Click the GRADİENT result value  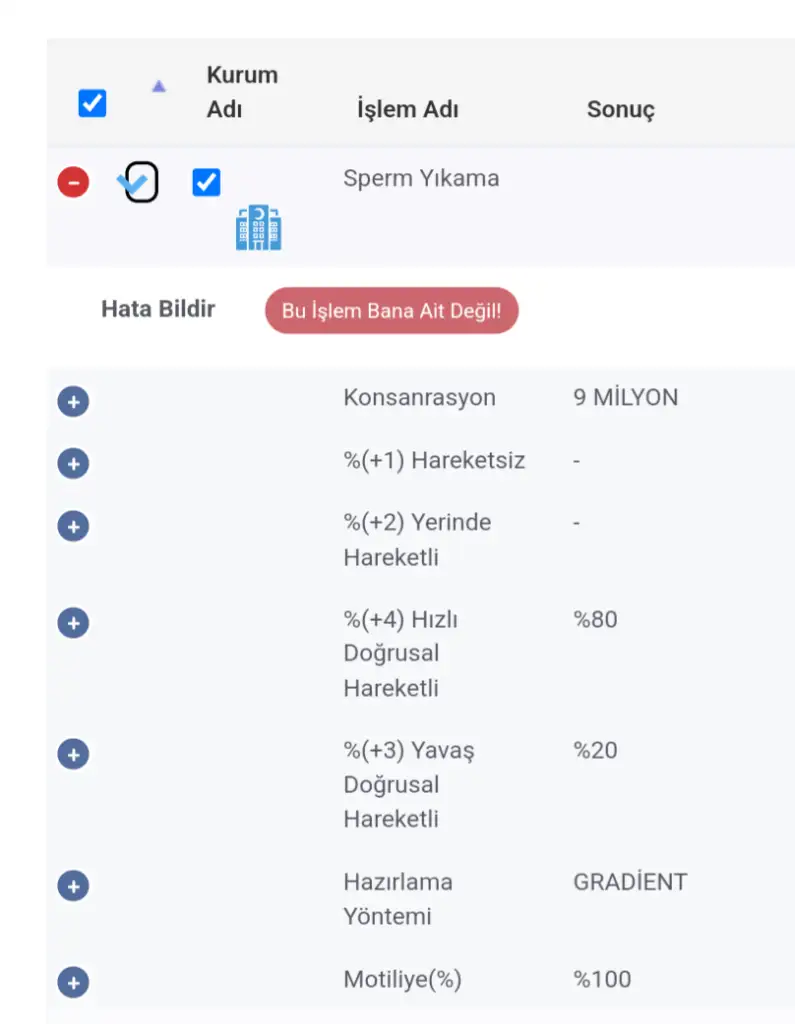tap(630, 882)
